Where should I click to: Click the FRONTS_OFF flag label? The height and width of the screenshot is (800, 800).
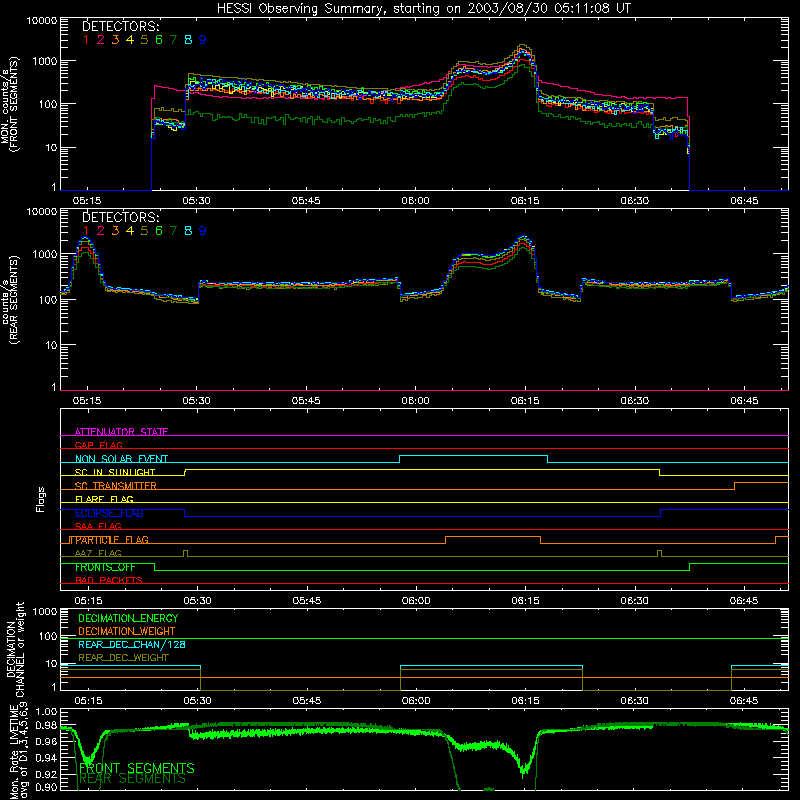105,567
